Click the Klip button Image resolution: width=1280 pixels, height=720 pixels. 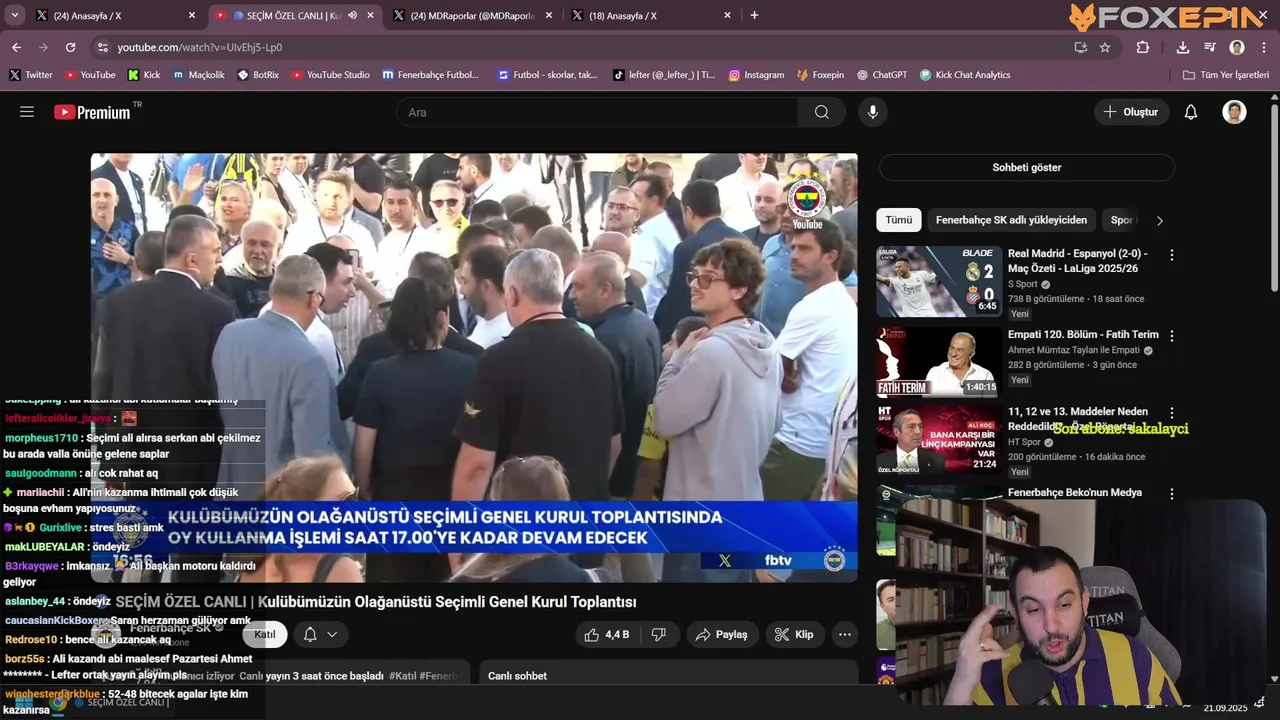pos(795,635)
